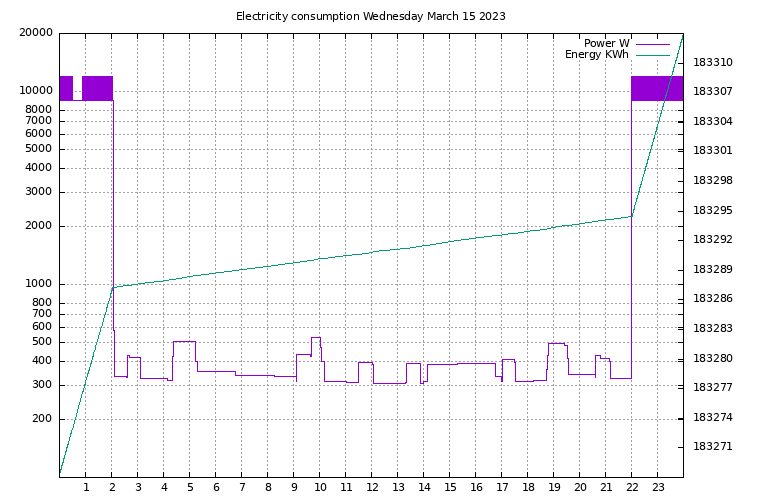Click hour label 11 on the x-axis
The width and height of the screenshot is (768, 500).
[x=346, y=487]
